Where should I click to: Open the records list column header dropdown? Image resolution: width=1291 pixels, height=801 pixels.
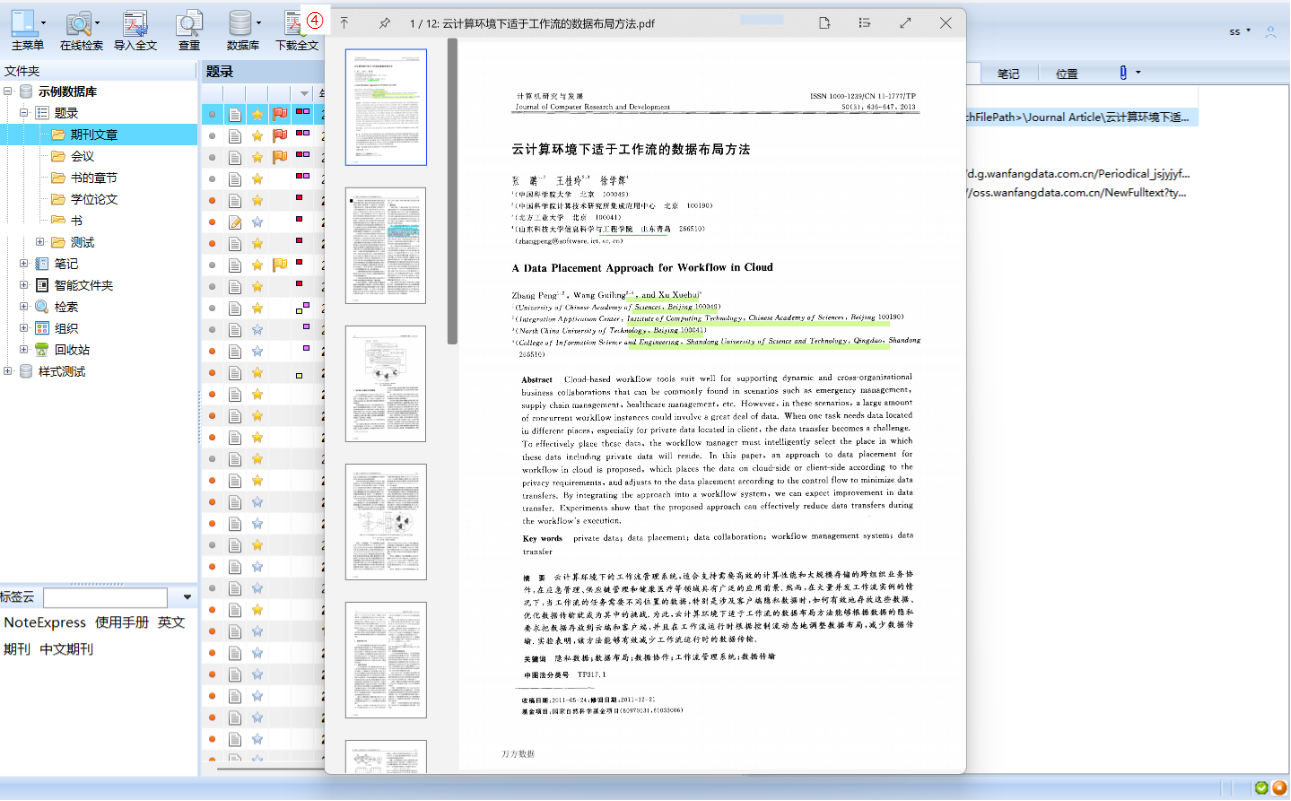click(x=306, y=93)
